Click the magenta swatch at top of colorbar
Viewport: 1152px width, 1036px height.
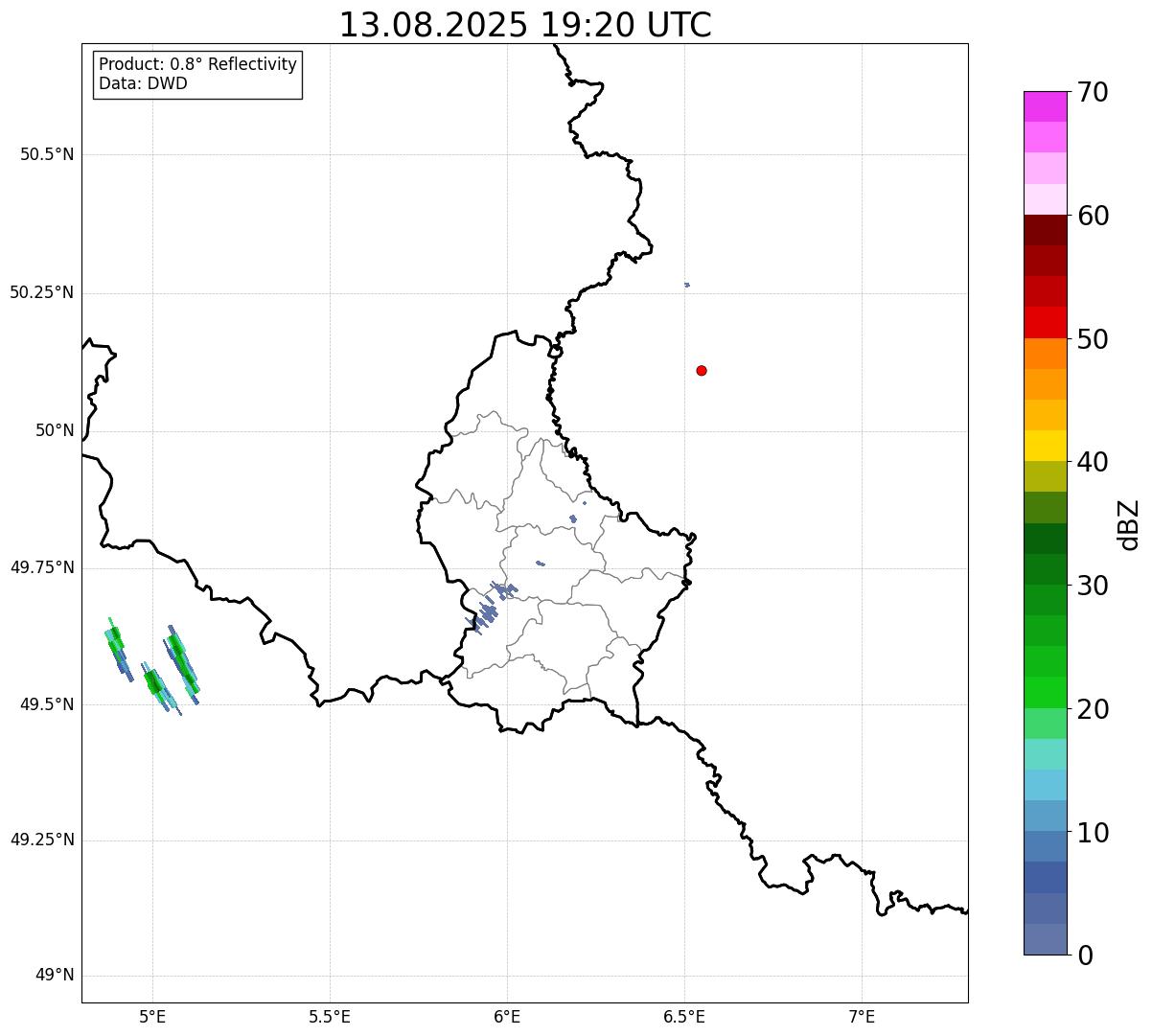[x=1045, y=106]
